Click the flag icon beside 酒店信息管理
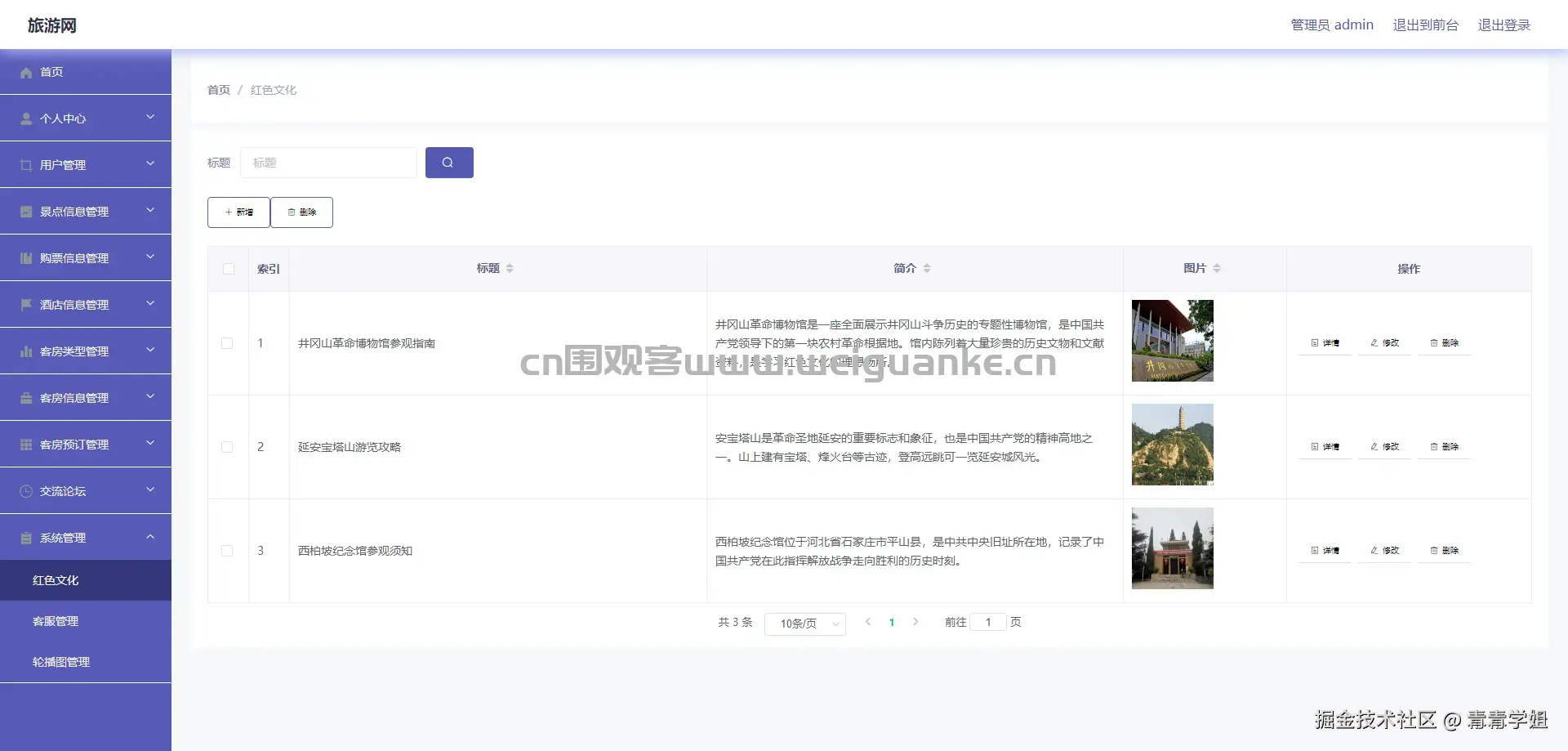Image resolution: width=1568 pixels, height=751 pixels. [x=26, y=306]
